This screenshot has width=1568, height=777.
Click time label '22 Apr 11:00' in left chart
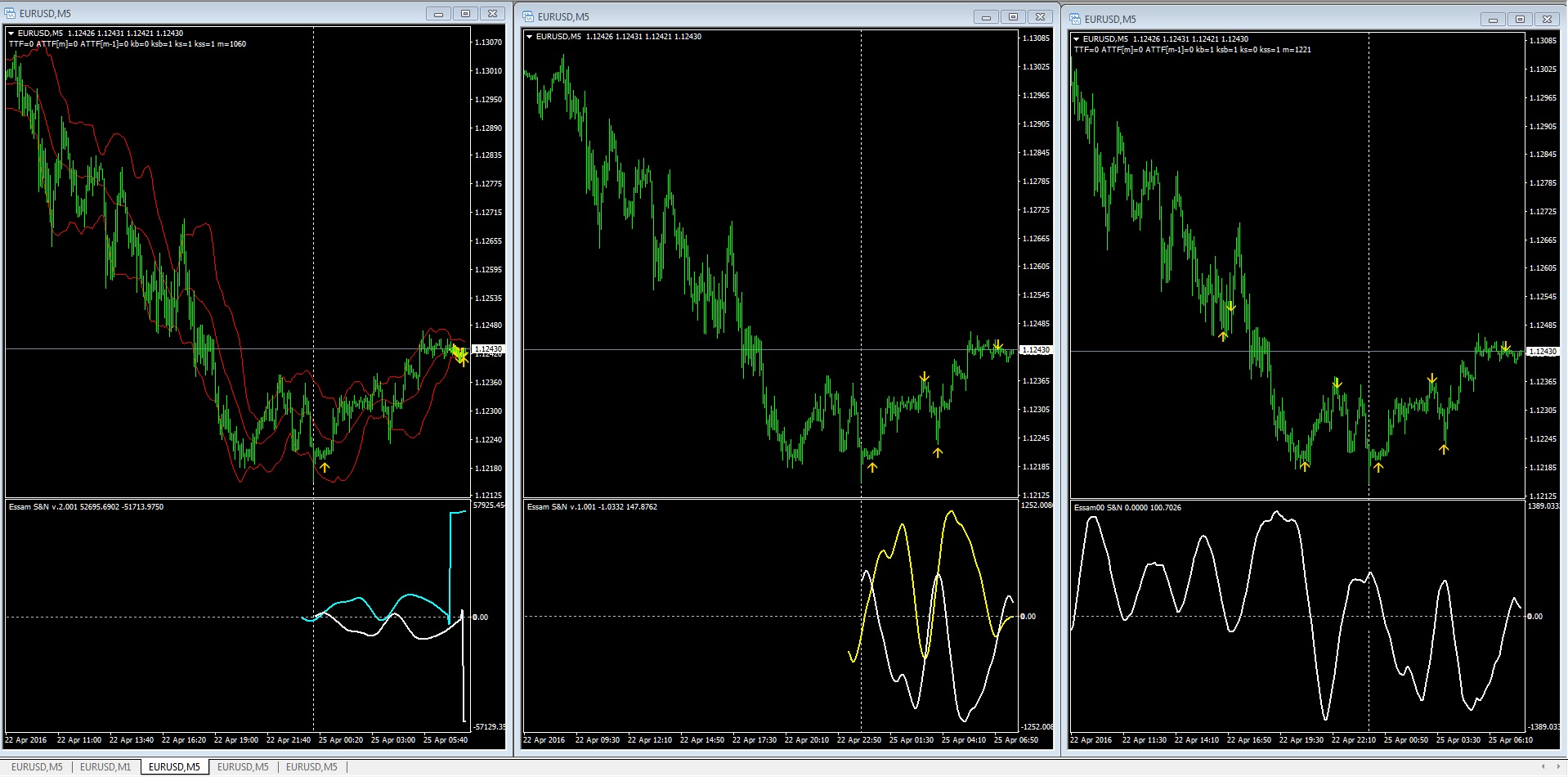point(79,740)
